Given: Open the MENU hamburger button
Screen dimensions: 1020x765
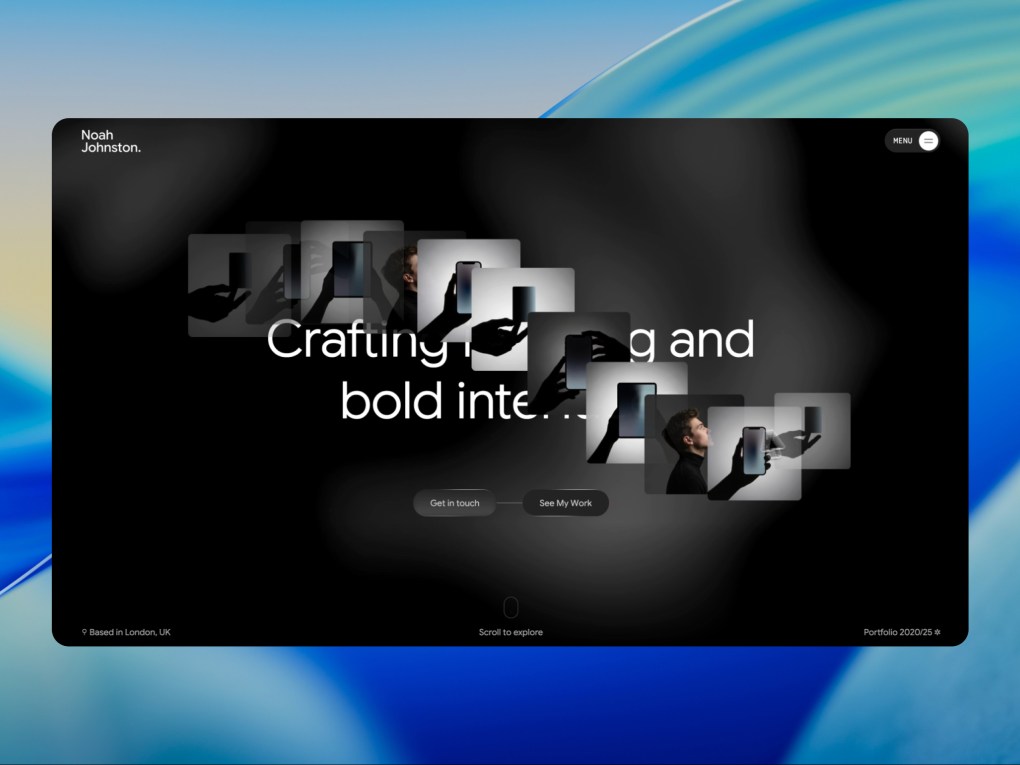Looking at the screenshot, I should coord(928,141).
